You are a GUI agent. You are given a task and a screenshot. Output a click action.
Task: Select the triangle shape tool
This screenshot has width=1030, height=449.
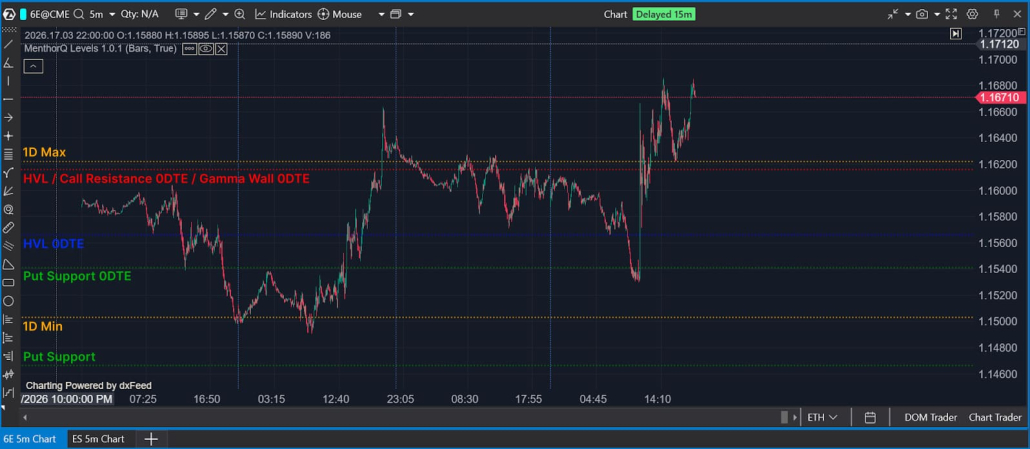coord(9,264)
